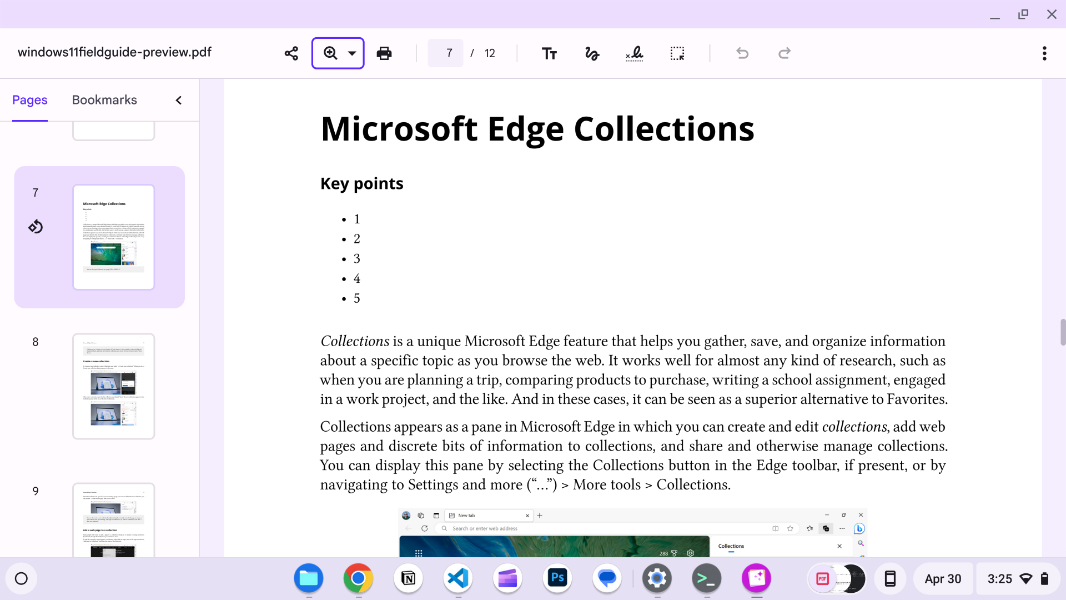Open the Apr 30 calendar button
The image size is (1066, 600).
point(942,578)
